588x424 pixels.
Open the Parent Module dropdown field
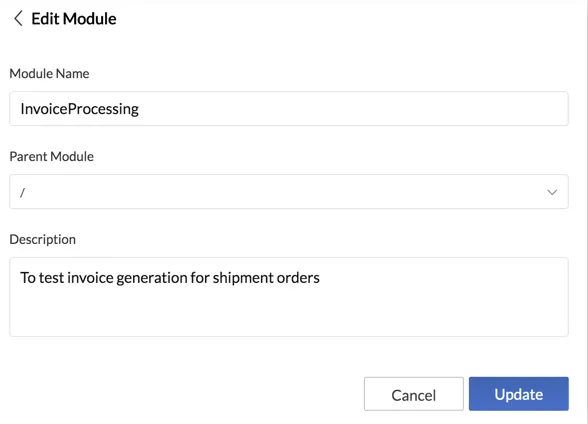[289, 192]
